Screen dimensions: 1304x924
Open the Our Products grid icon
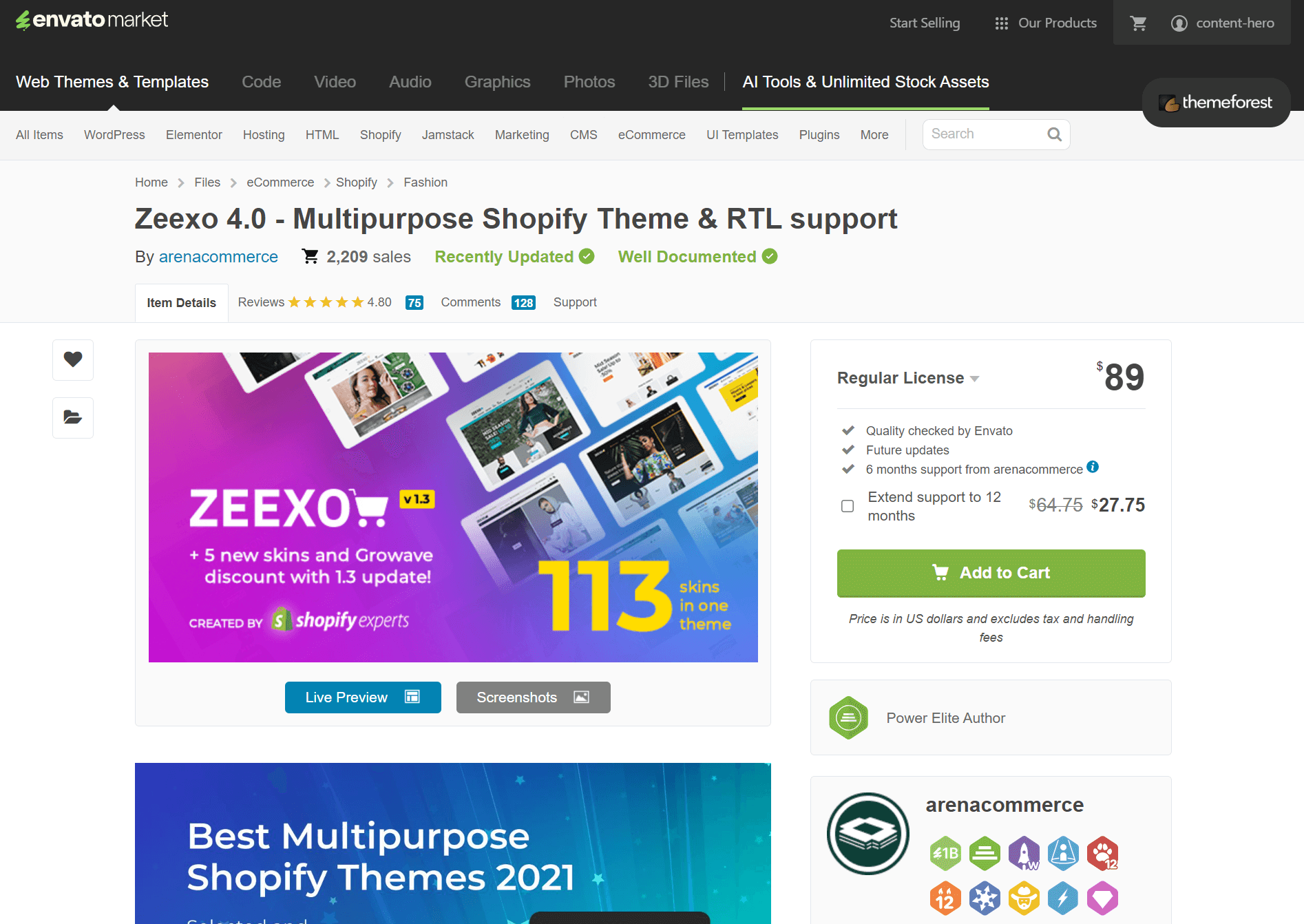coord(1002,22)
